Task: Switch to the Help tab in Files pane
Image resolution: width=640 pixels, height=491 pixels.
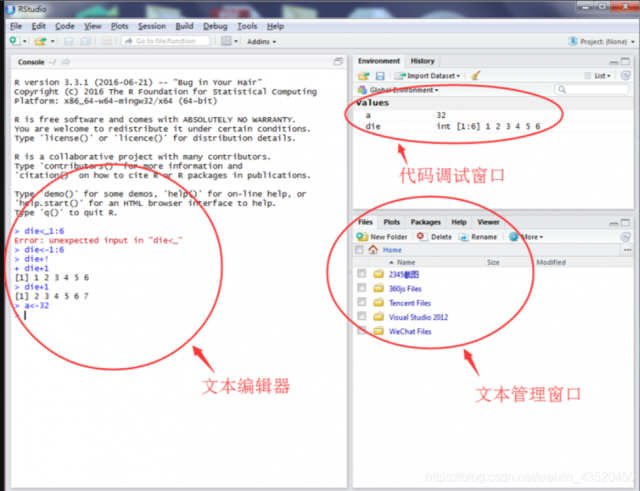Action: click(x=459, y=222)
